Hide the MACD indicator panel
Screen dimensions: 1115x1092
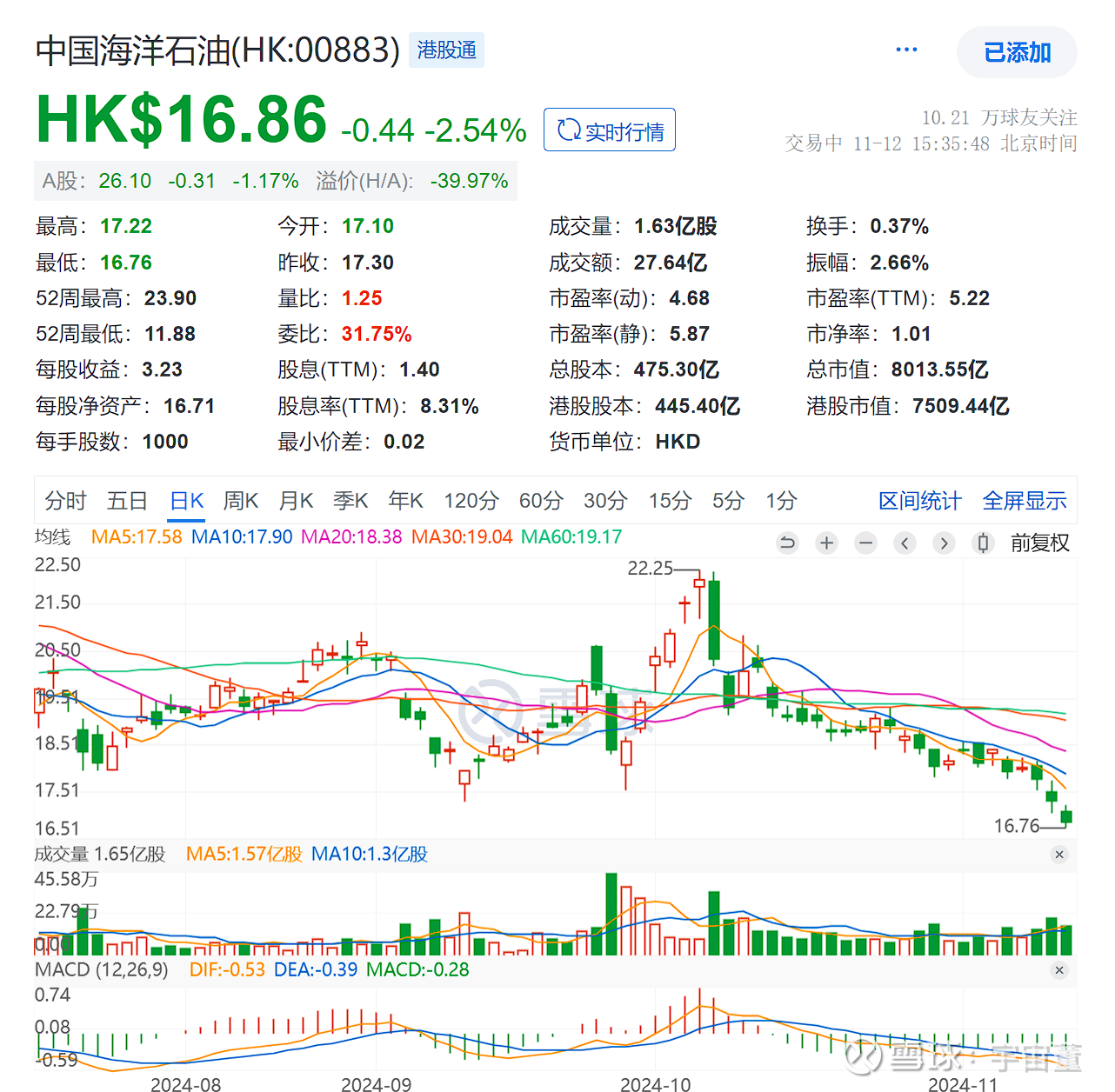pyautogui.click(x=1059, y=969)
